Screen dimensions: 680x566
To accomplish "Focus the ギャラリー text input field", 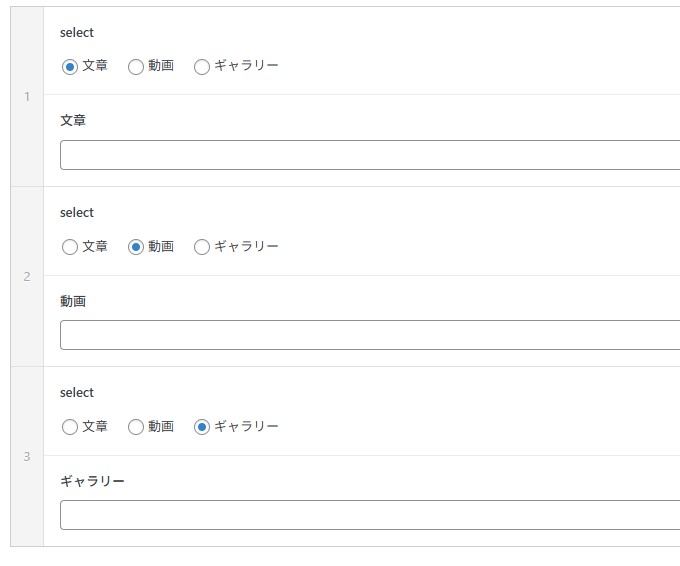I will click(x=370, y=515).
